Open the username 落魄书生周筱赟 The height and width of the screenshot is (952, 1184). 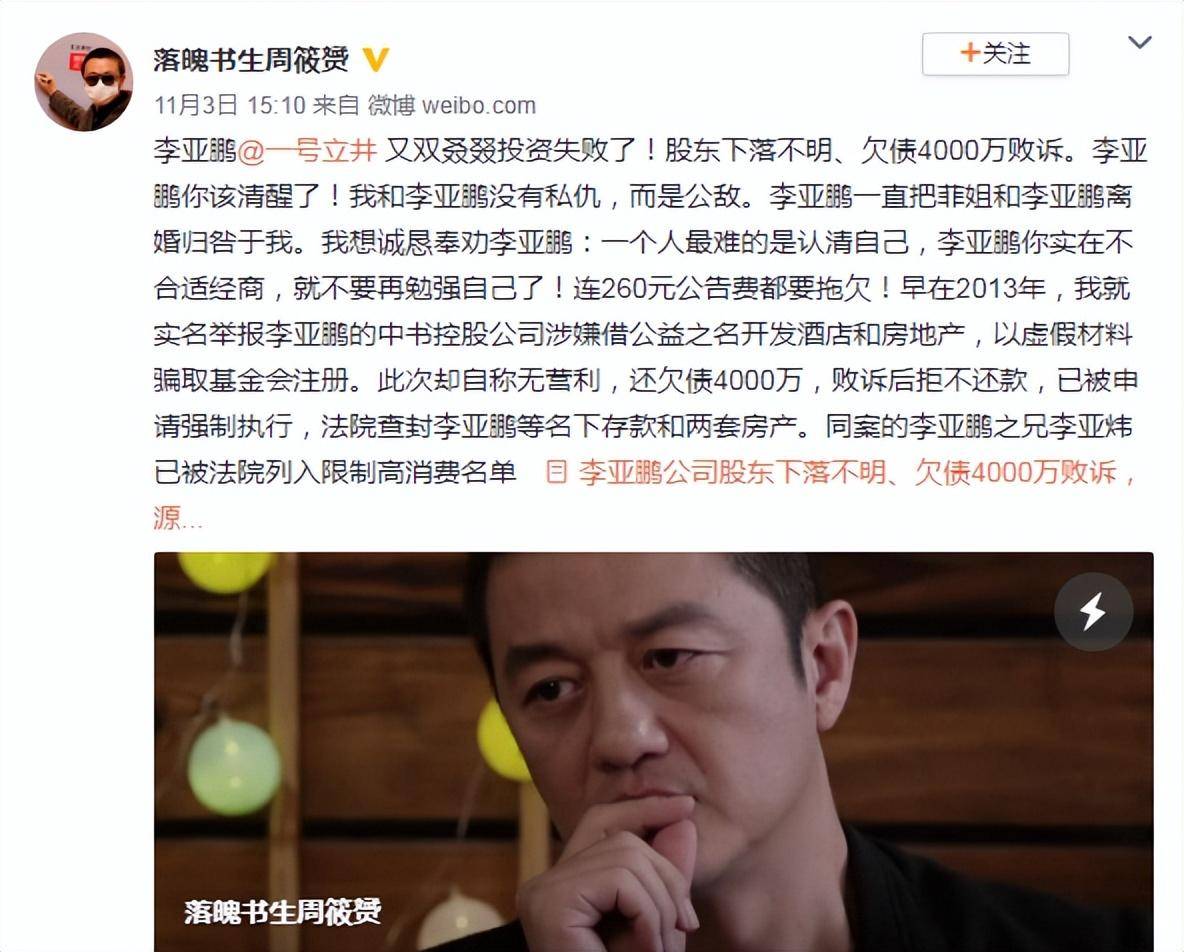(x=251, y=60)
